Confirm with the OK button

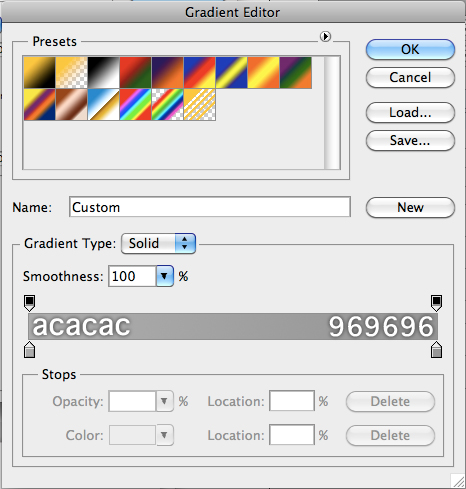pyautogui.click(x=410, y=50)
